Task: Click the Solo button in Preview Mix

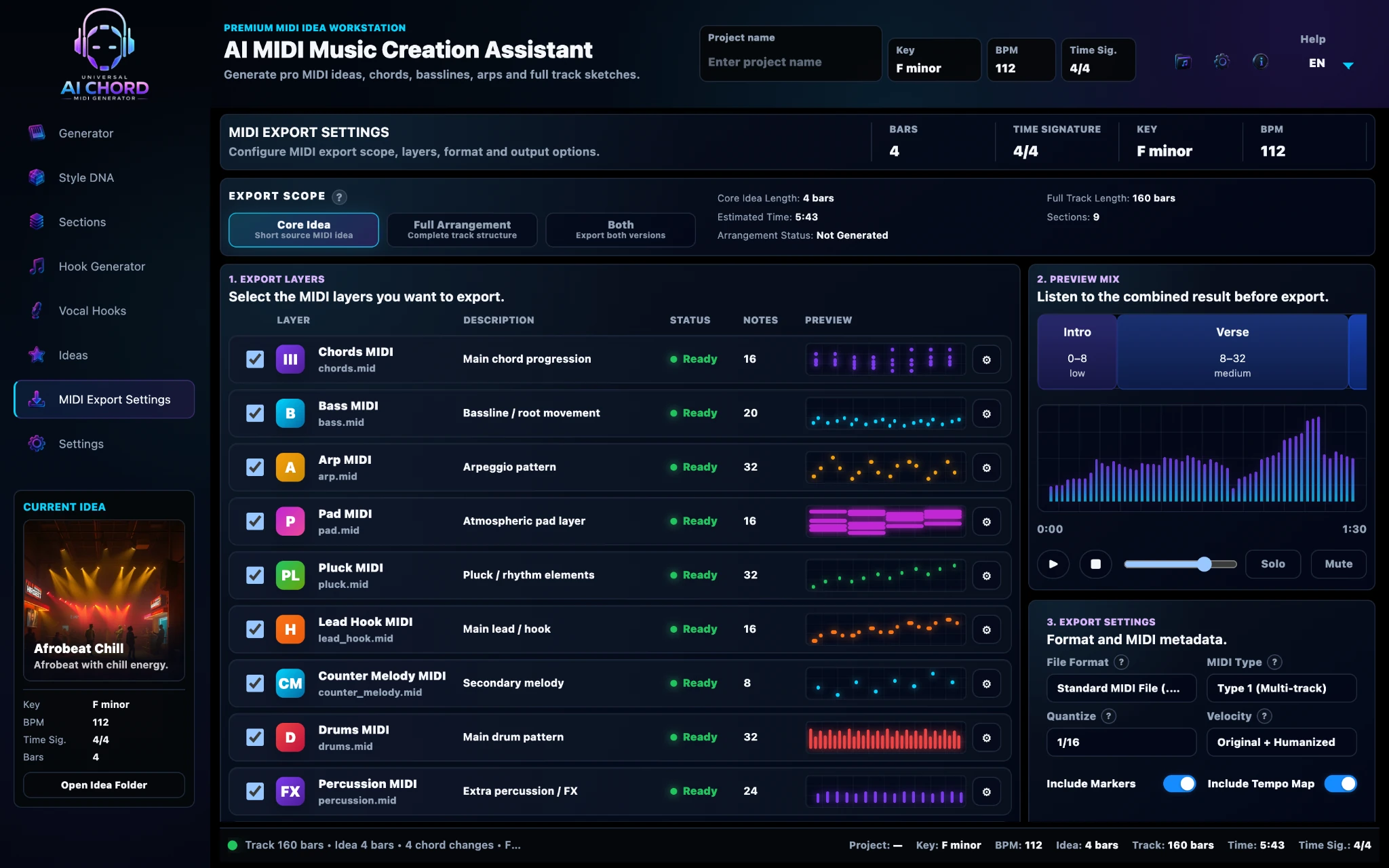Action: coord(1273,564)
